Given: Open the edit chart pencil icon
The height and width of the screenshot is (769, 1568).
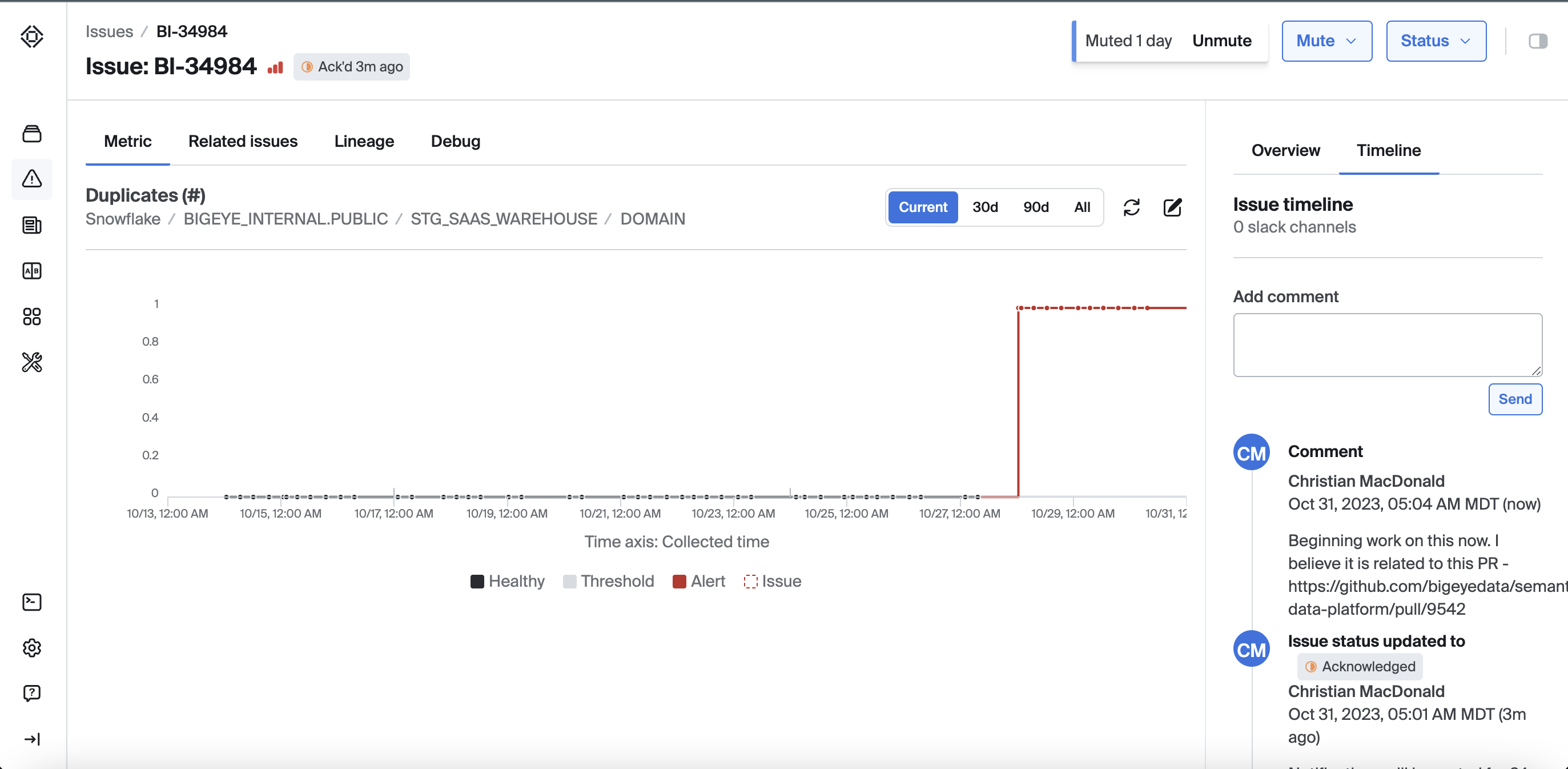Looking at the screenshot, I should pos(1172,207).
